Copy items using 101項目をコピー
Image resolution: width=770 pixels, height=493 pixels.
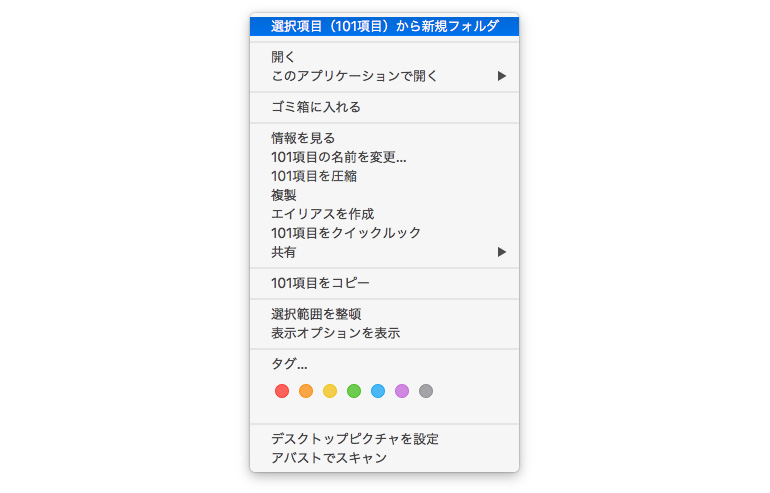pos(320,283)
